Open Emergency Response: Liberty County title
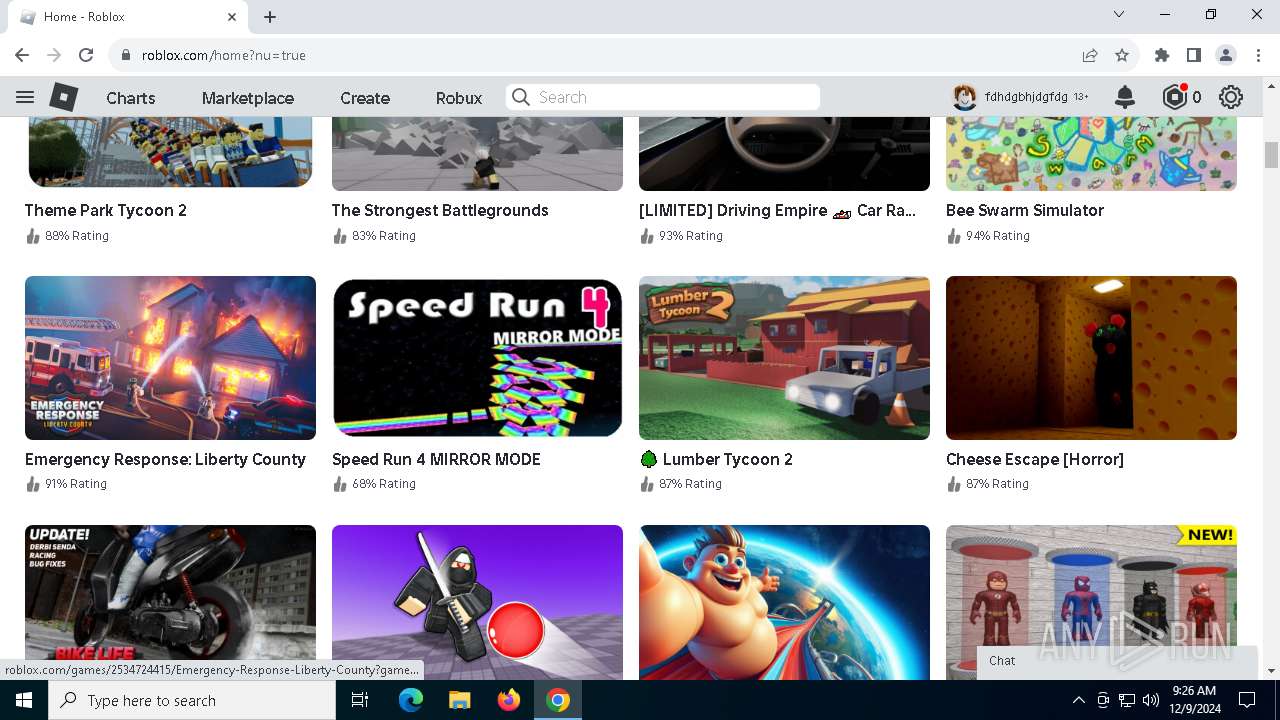 pos(165,459)
